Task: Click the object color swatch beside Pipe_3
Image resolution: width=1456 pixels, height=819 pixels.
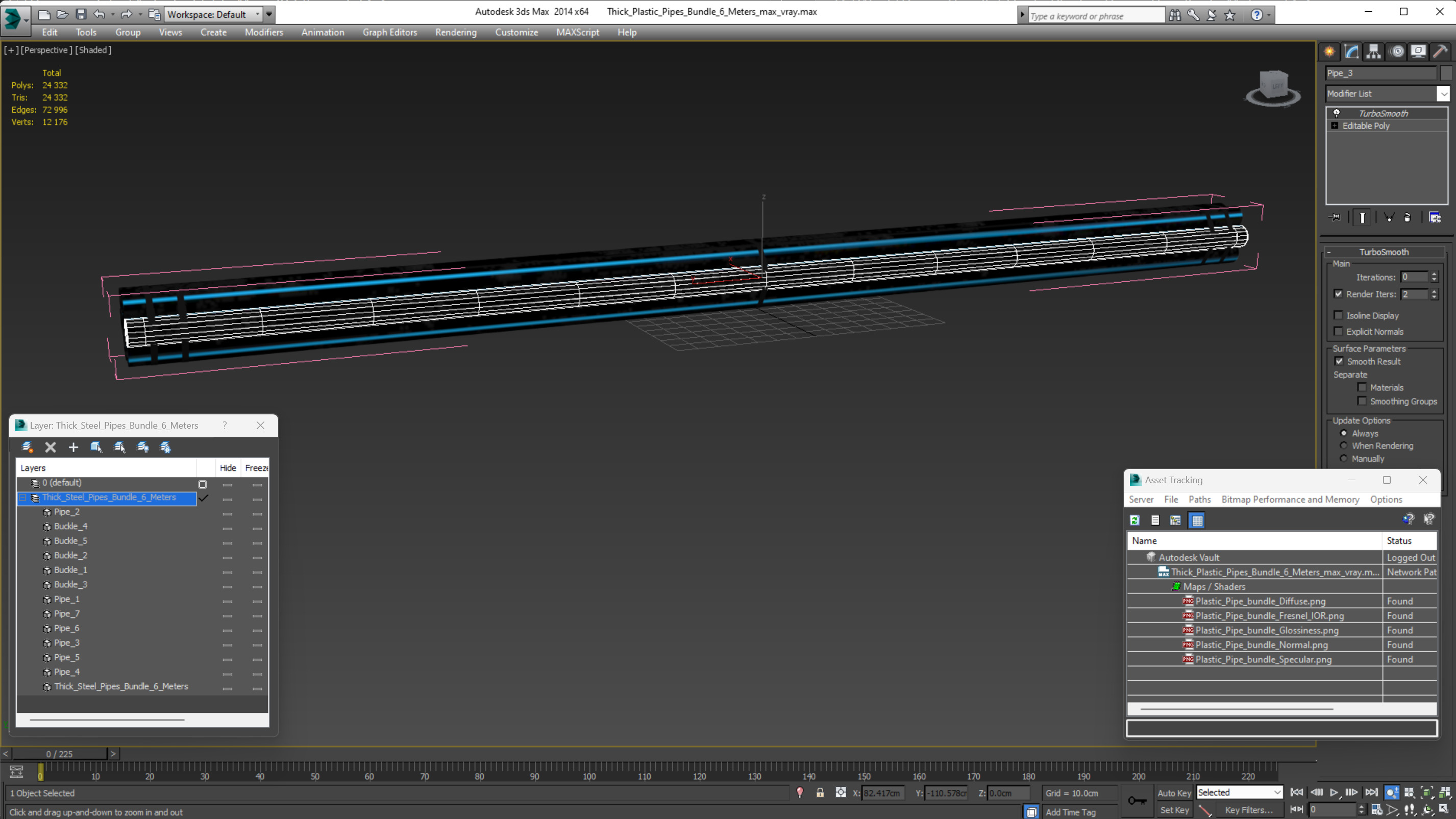Action: (1445, 73)
